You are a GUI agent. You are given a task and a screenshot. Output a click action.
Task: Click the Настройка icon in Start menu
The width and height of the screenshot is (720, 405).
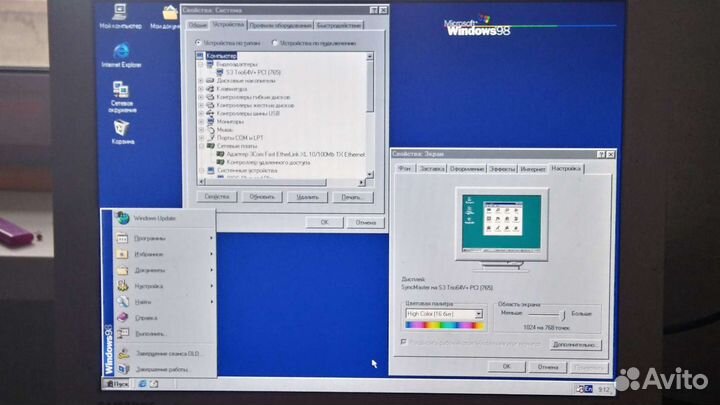point(122,286)
